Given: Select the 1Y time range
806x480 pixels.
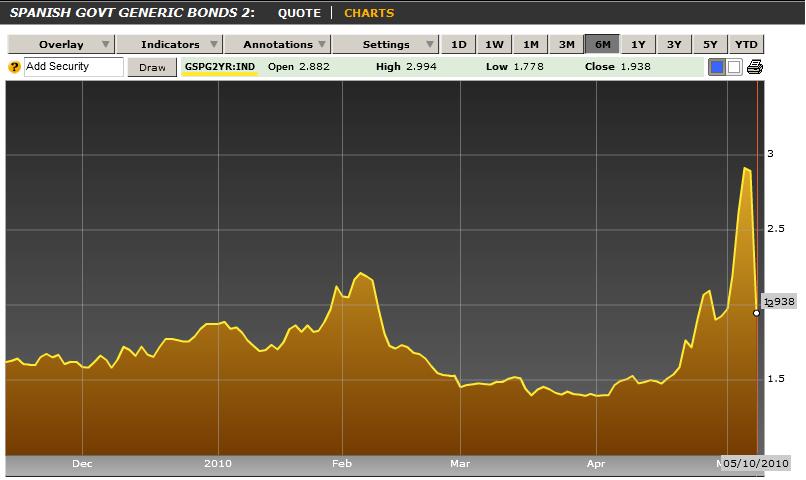Looking at the screenshot, I should coord(638,44).
